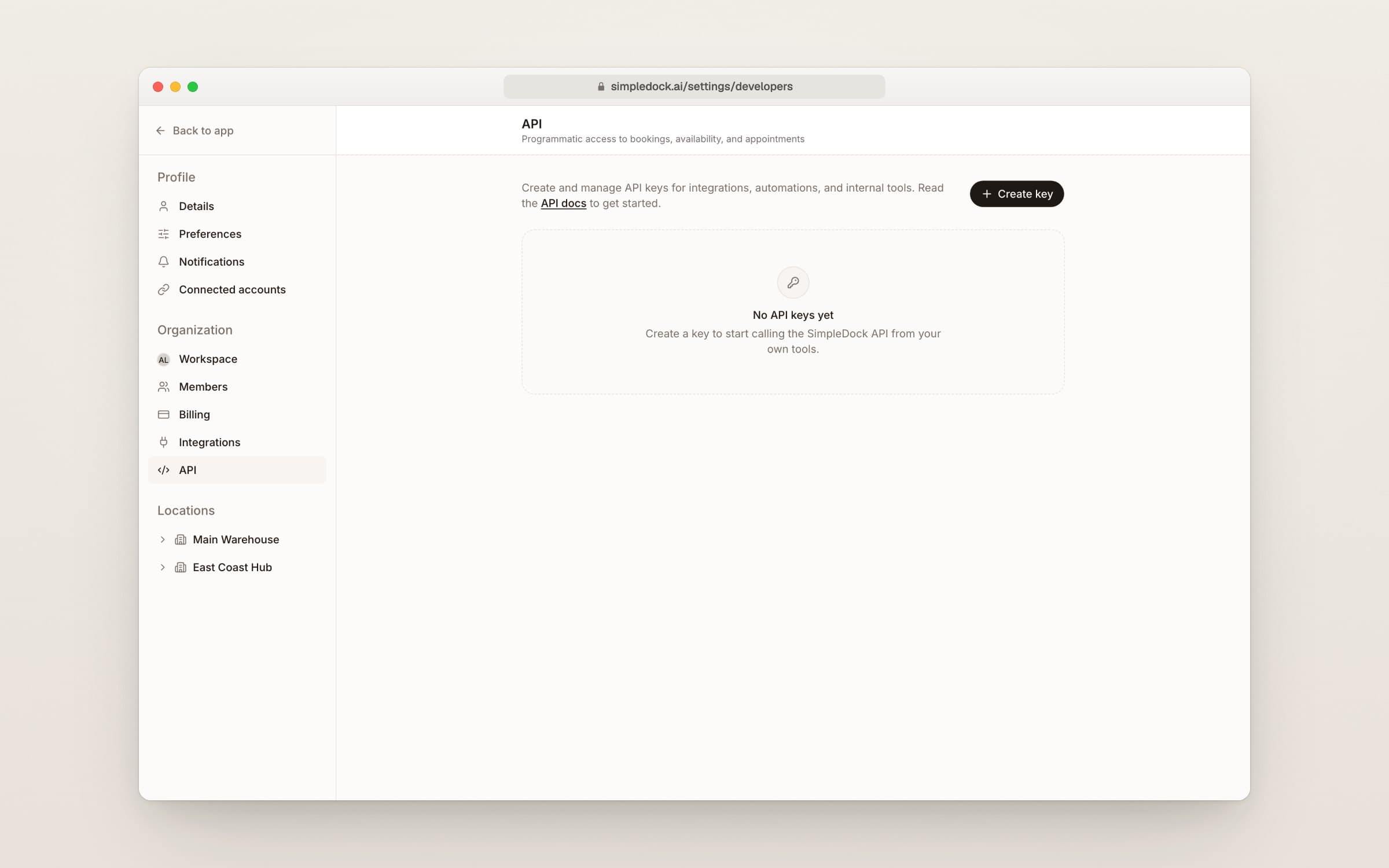Click the Create key button
This screenshot has width=1389, height=868.
(1017, 194)
